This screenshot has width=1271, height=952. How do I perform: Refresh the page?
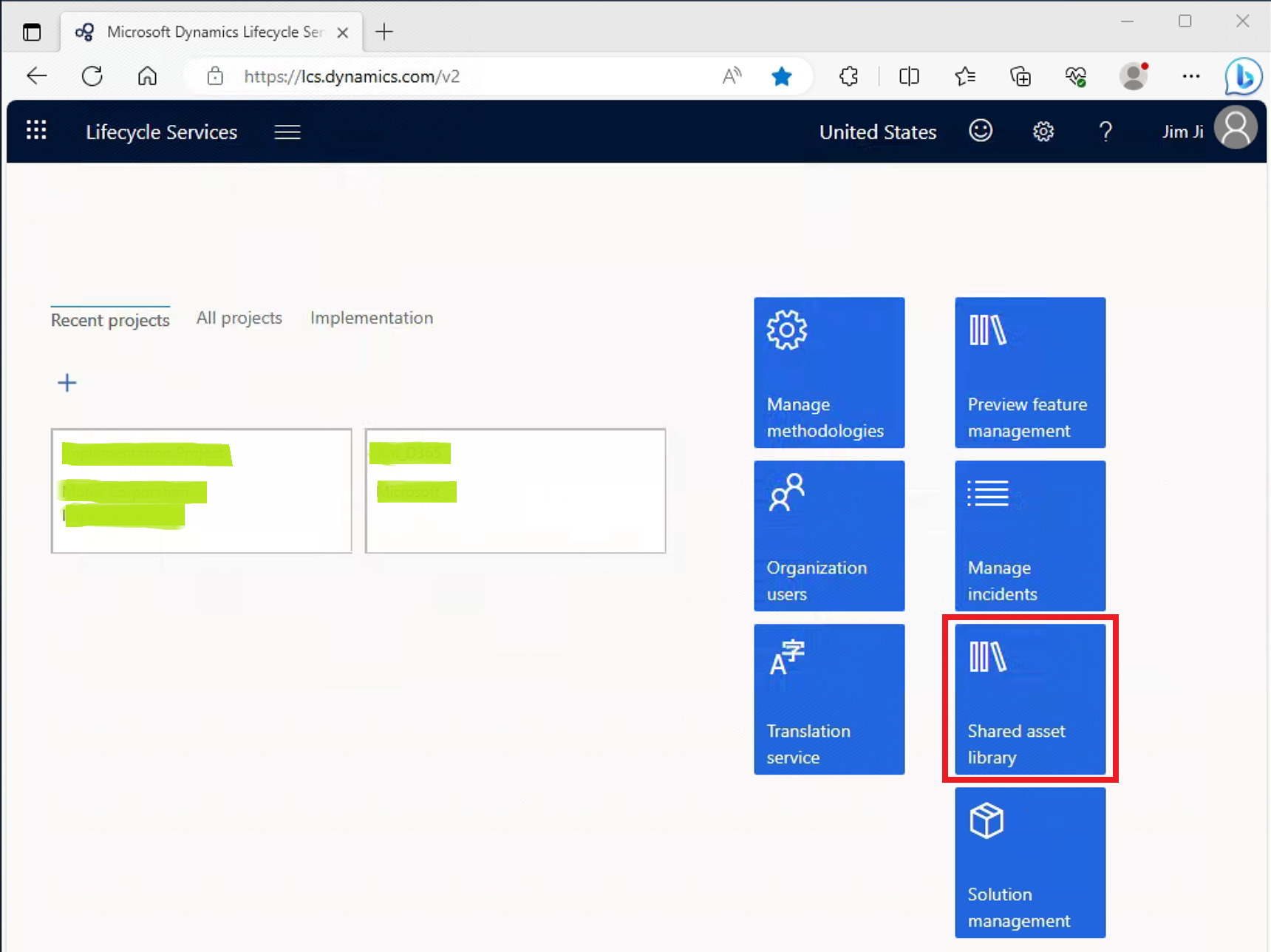92,75
